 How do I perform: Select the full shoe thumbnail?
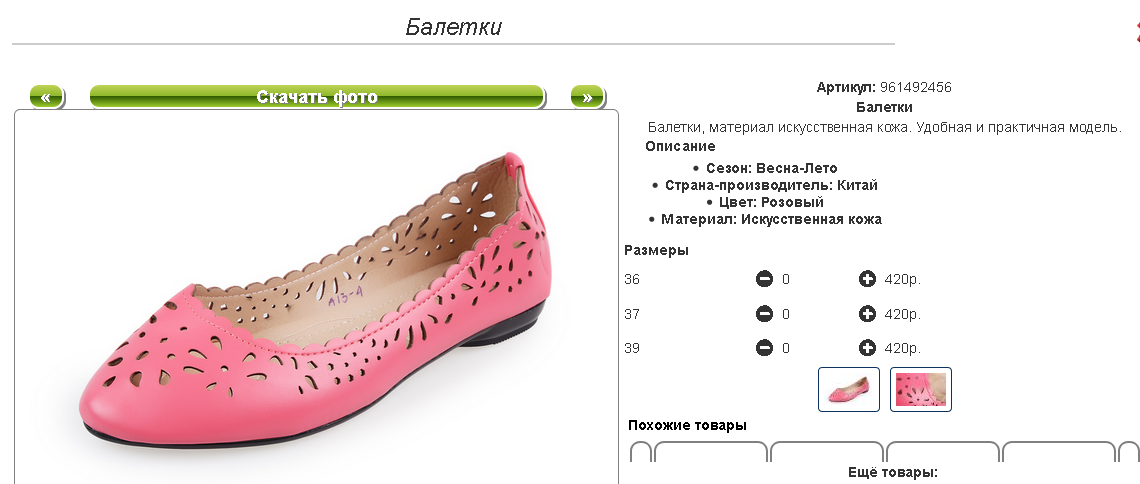point(849,389)
